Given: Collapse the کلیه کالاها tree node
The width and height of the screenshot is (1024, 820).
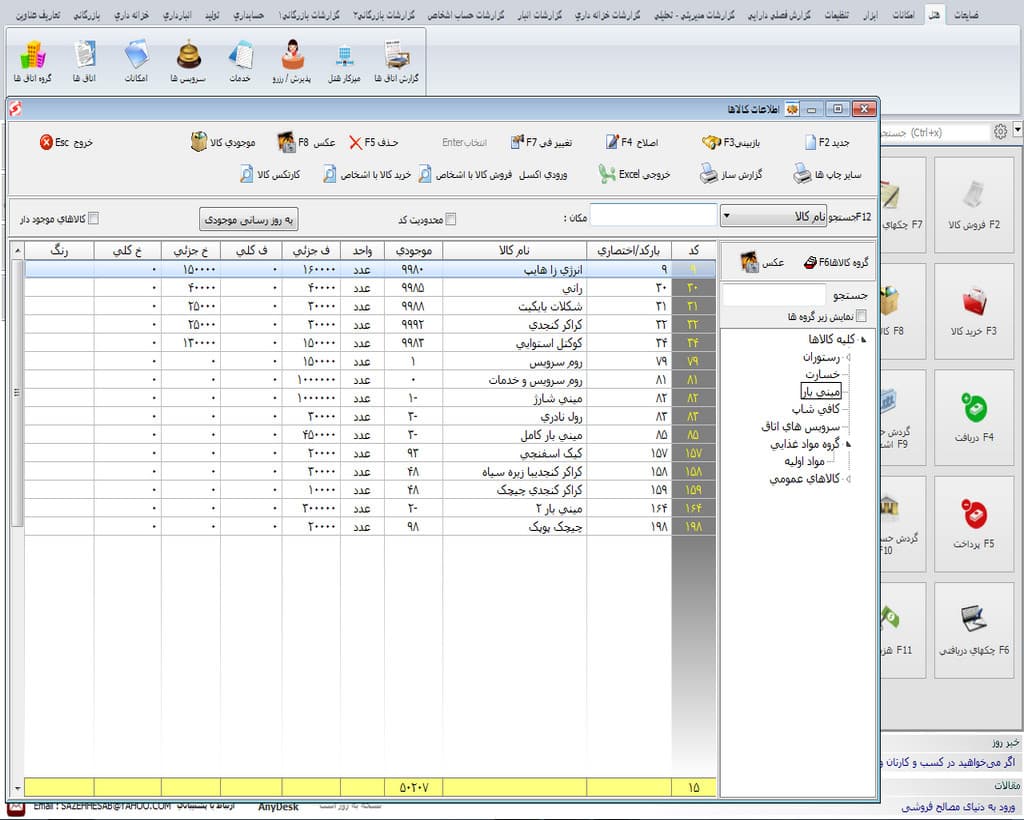Looking at the screenshot, I should point(863,339).
